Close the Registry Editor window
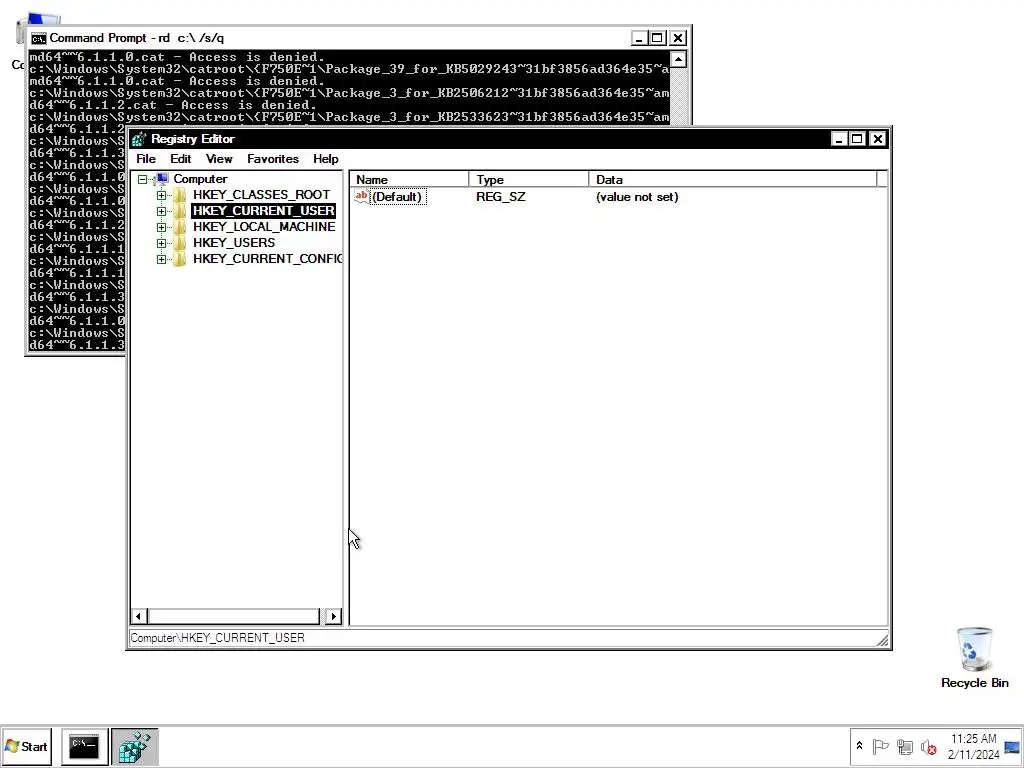This screenshot has width=1024, height=768. (878, 139)
